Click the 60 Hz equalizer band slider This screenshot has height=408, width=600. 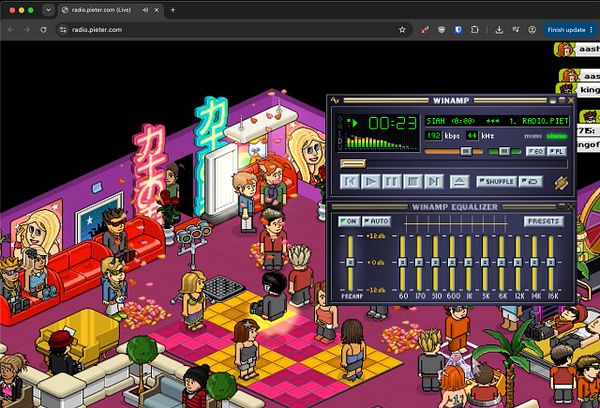point(403,263)
